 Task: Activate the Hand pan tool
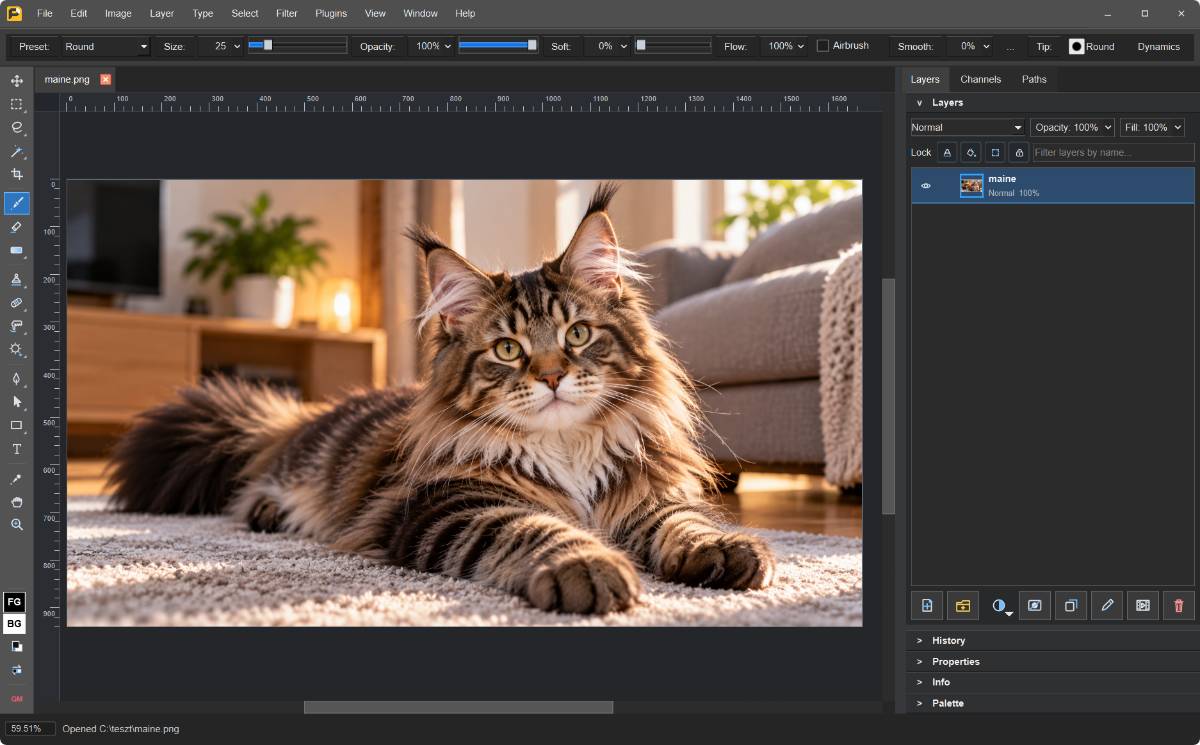pyautogui.click(x=17, y=502)
